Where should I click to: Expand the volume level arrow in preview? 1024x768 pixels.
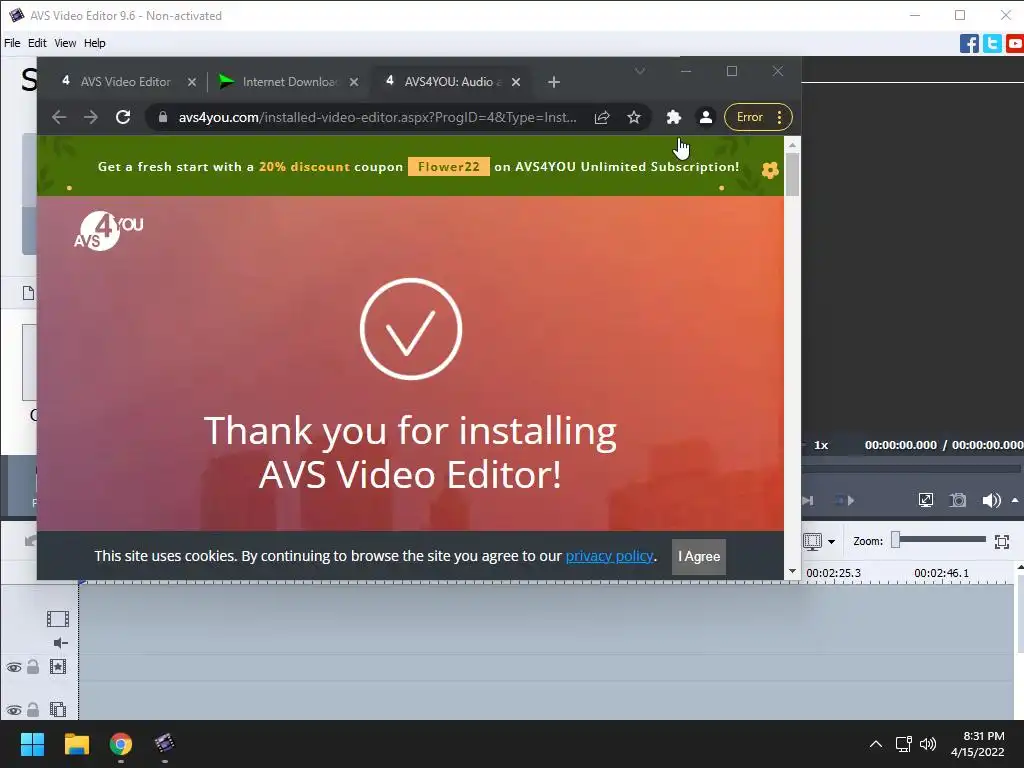[x=1015, y=500]
